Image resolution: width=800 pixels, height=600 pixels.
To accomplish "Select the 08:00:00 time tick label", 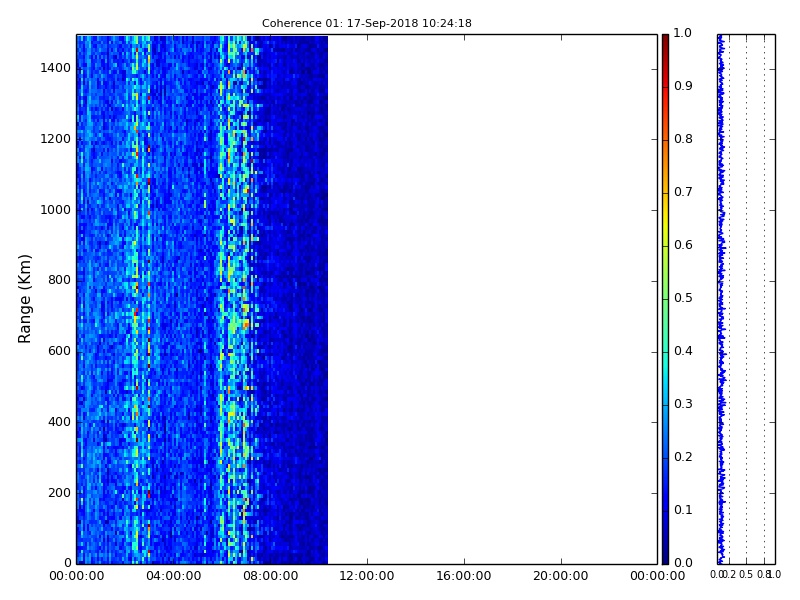I will pos(270,576).
